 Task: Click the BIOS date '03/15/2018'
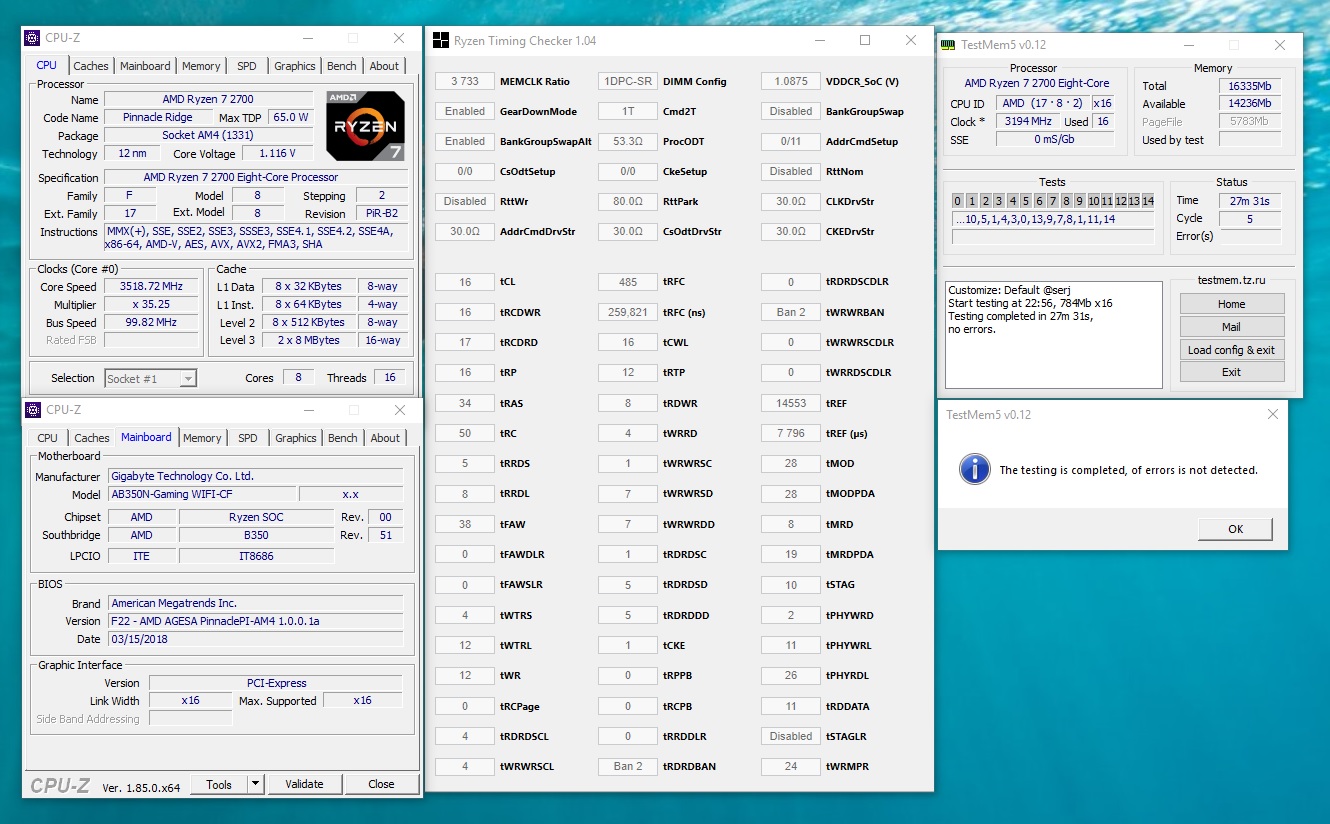click(255, 639)
